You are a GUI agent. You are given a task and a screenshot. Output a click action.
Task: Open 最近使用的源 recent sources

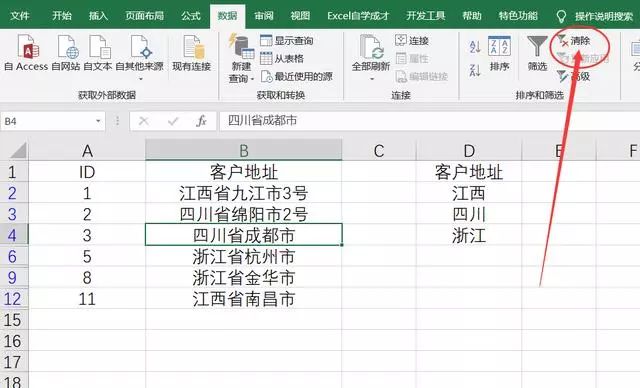coord(297,76)
